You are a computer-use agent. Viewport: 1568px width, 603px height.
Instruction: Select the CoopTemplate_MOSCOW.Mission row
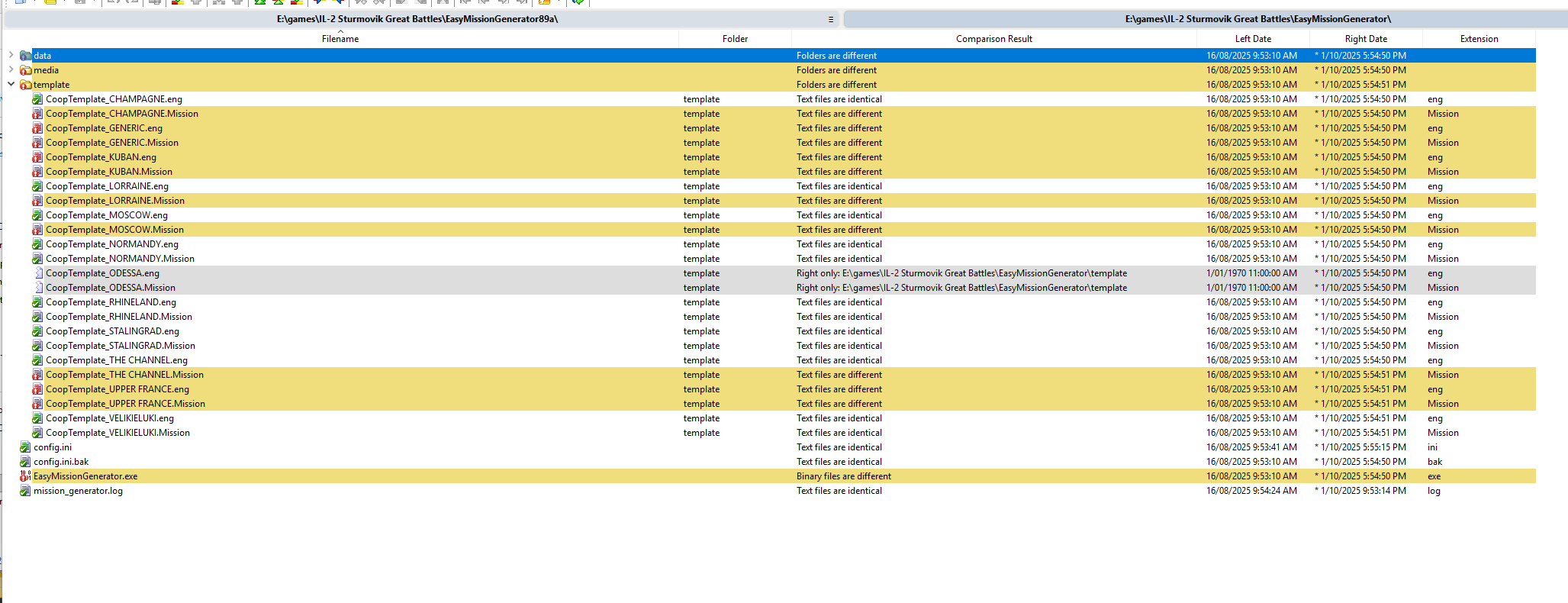click(x=114, y=230)
